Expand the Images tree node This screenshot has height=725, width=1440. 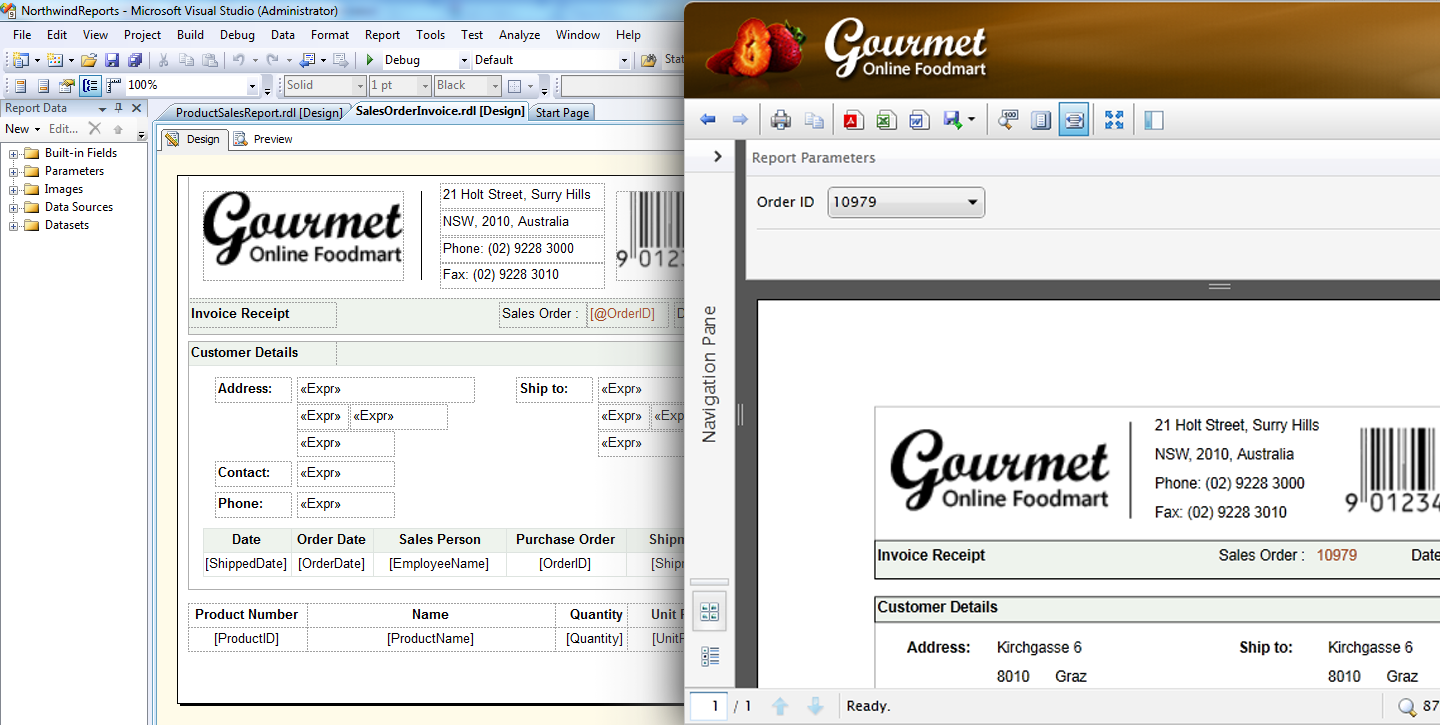[x=14, y=189]
